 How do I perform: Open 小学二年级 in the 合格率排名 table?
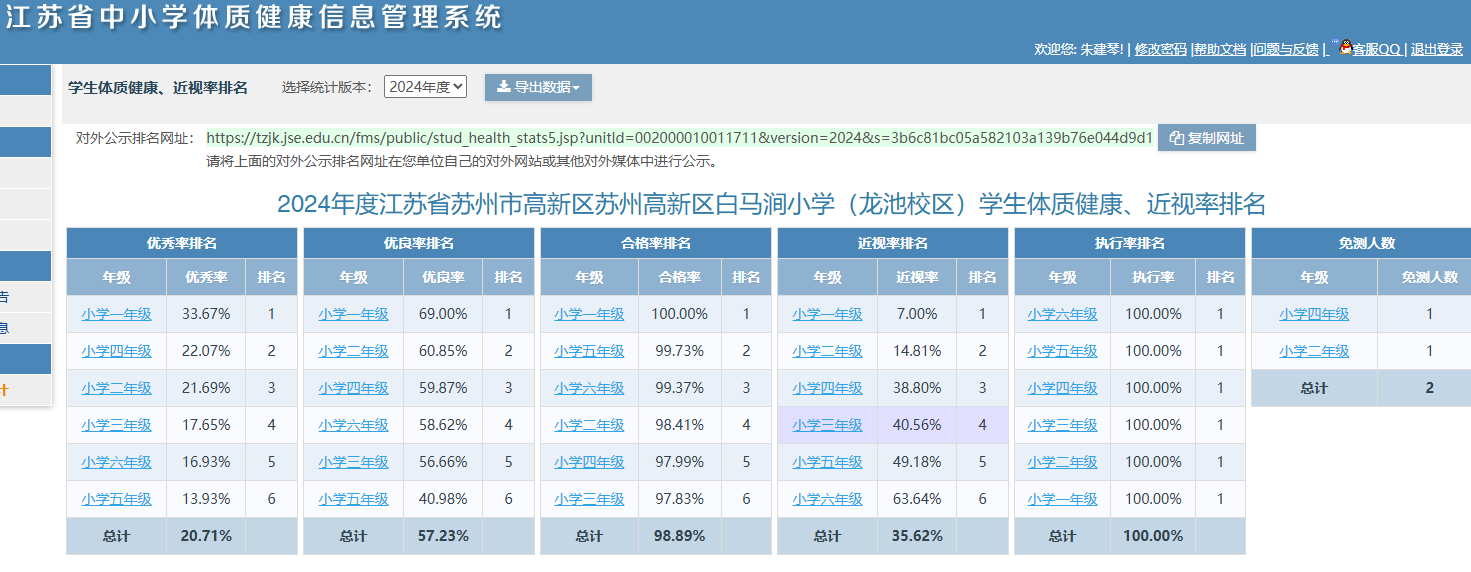click(589, 425)
